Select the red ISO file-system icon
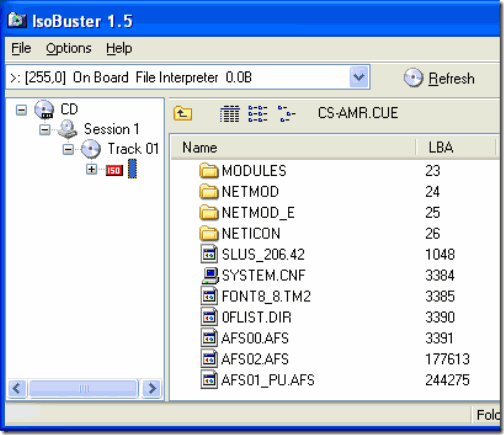The width and height of the screenshot is (504, 435). pos(114,170)
